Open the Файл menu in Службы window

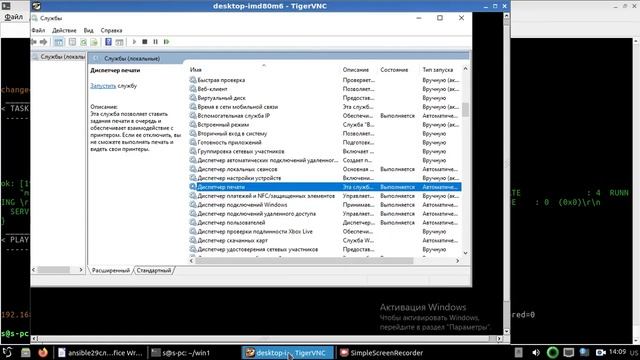coord(38,30)
